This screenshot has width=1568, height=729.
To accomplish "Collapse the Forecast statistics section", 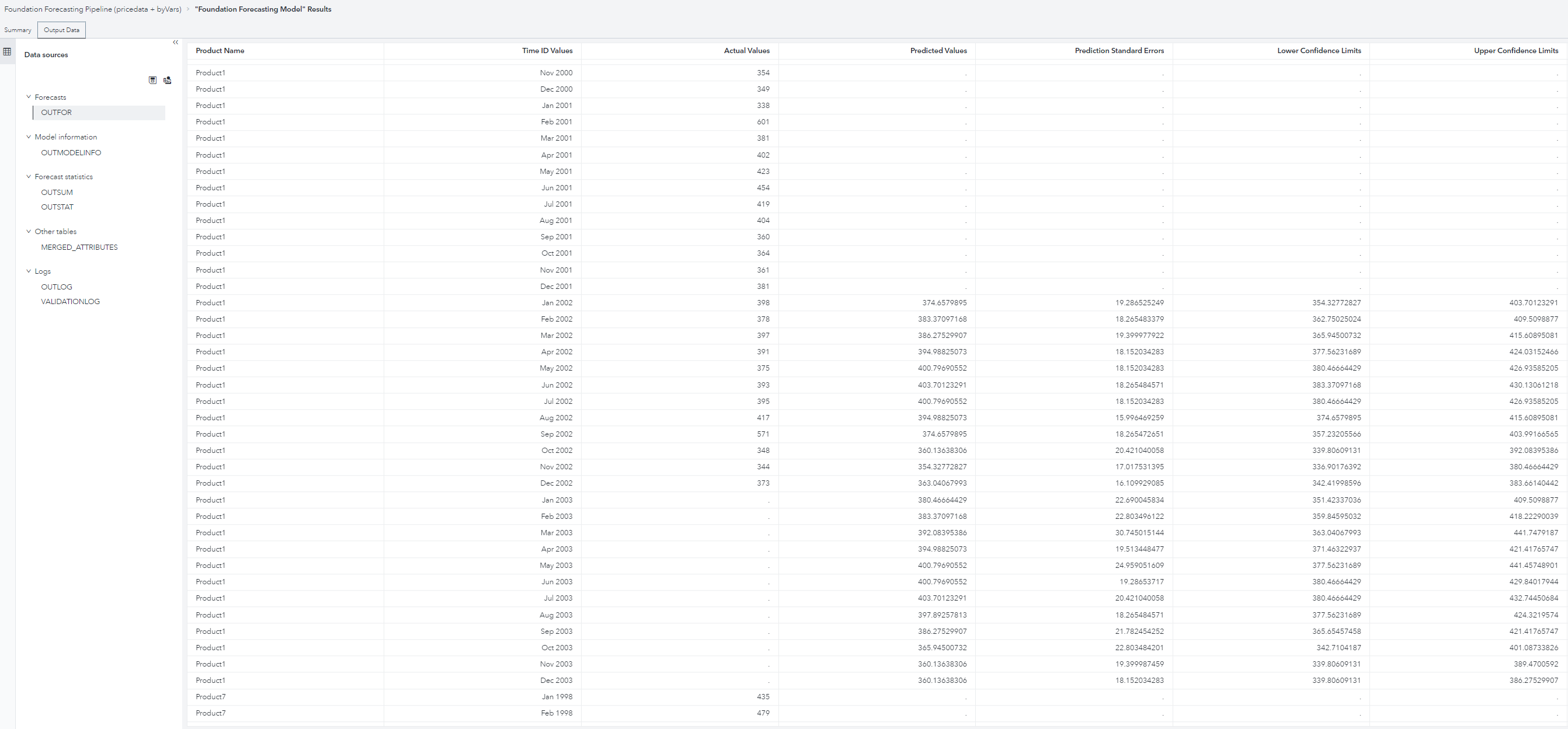I will [29, 176].
